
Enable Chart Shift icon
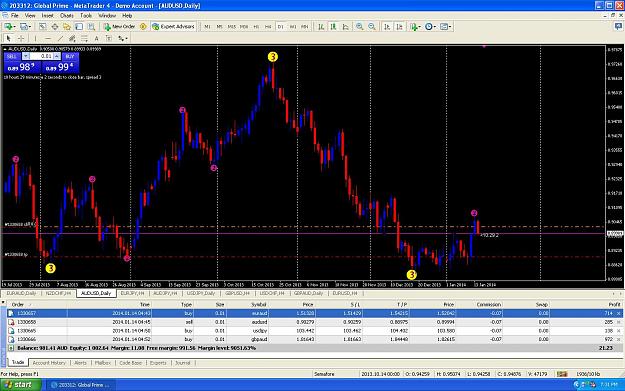pos(399,27)
